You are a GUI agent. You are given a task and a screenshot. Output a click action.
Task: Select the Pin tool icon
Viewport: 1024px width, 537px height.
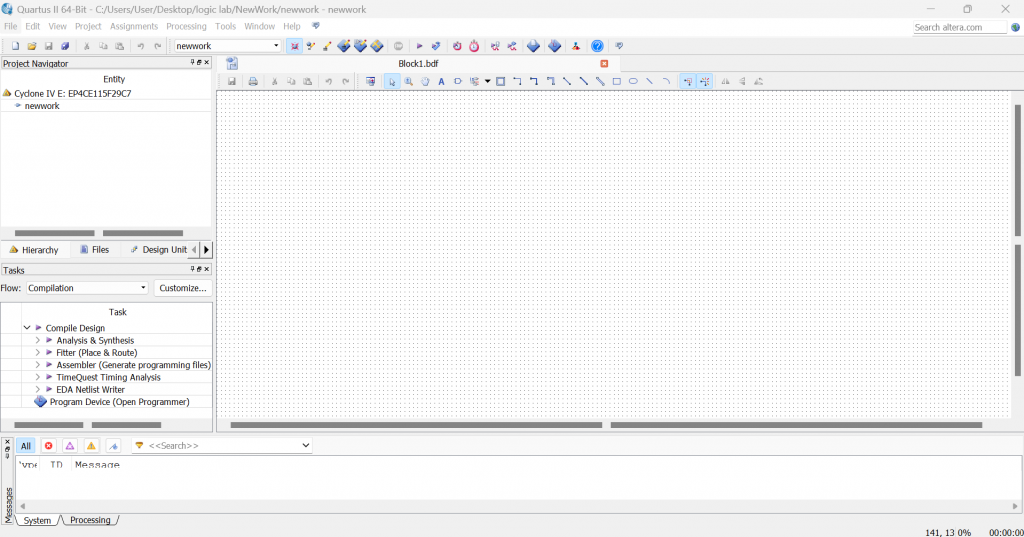coord(475,82)
